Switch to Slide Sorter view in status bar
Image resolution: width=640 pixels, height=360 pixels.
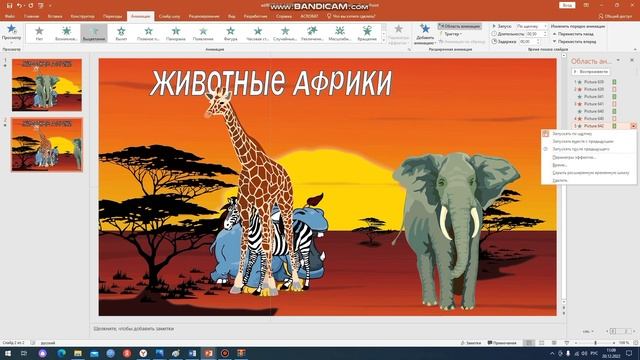pyautogui.click(x=542, y=343)
